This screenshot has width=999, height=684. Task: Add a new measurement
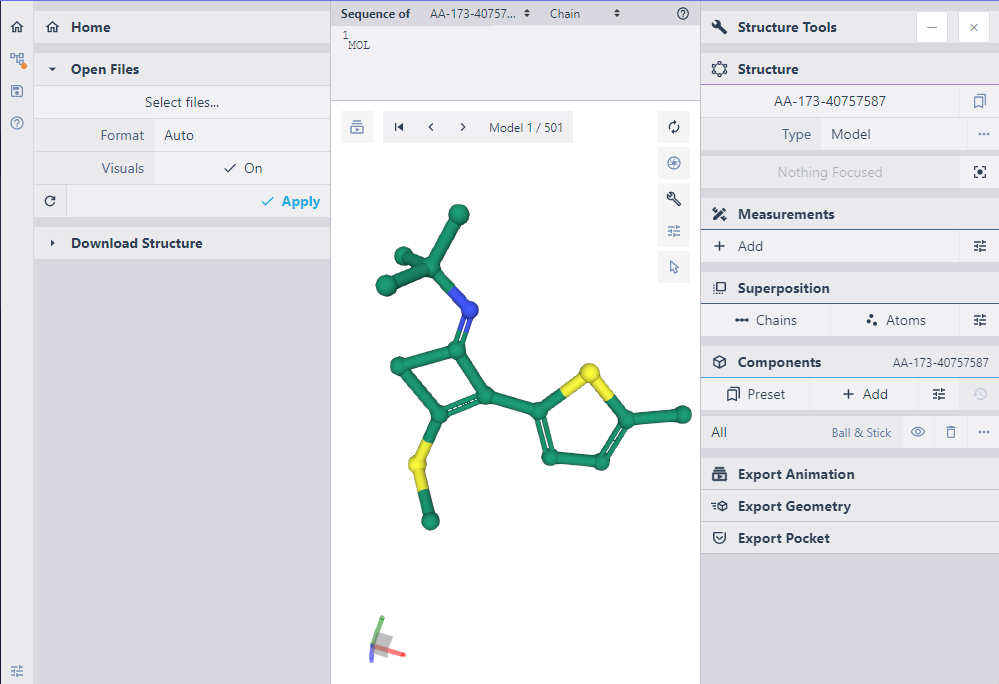(830, 246)
